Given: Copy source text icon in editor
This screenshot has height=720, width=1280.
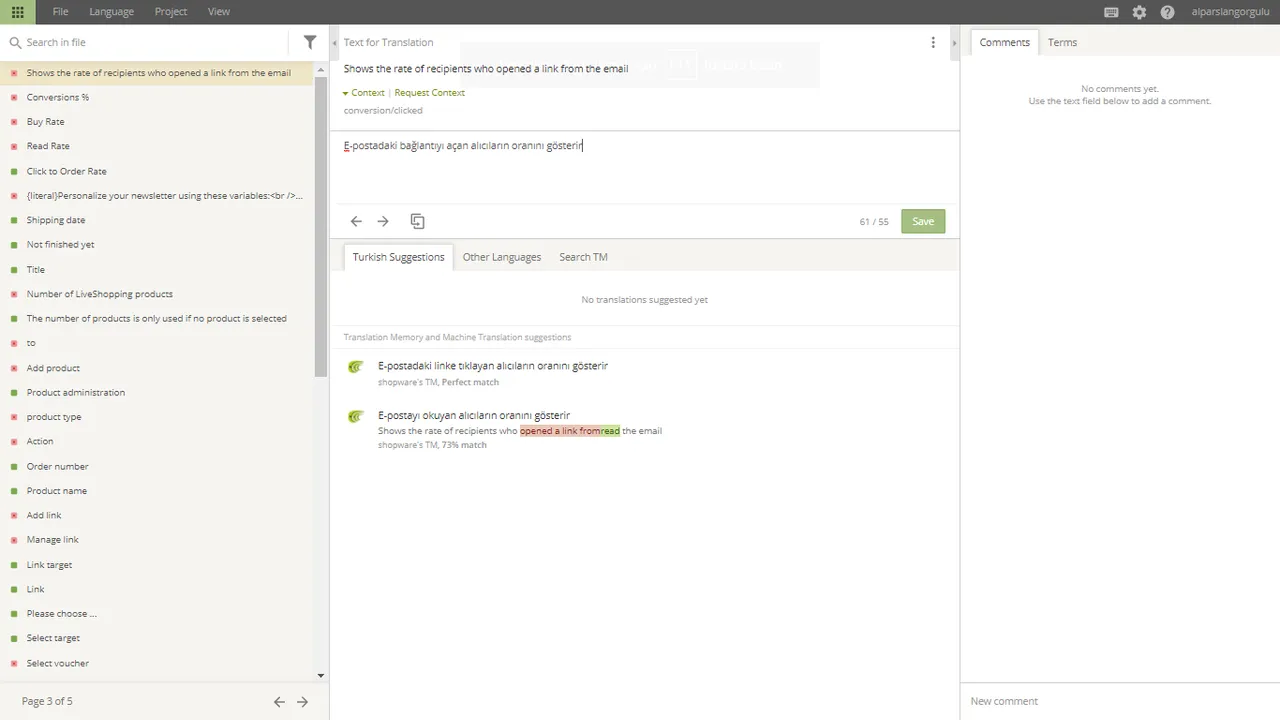Looking at the screenshot, I should 417,221.
